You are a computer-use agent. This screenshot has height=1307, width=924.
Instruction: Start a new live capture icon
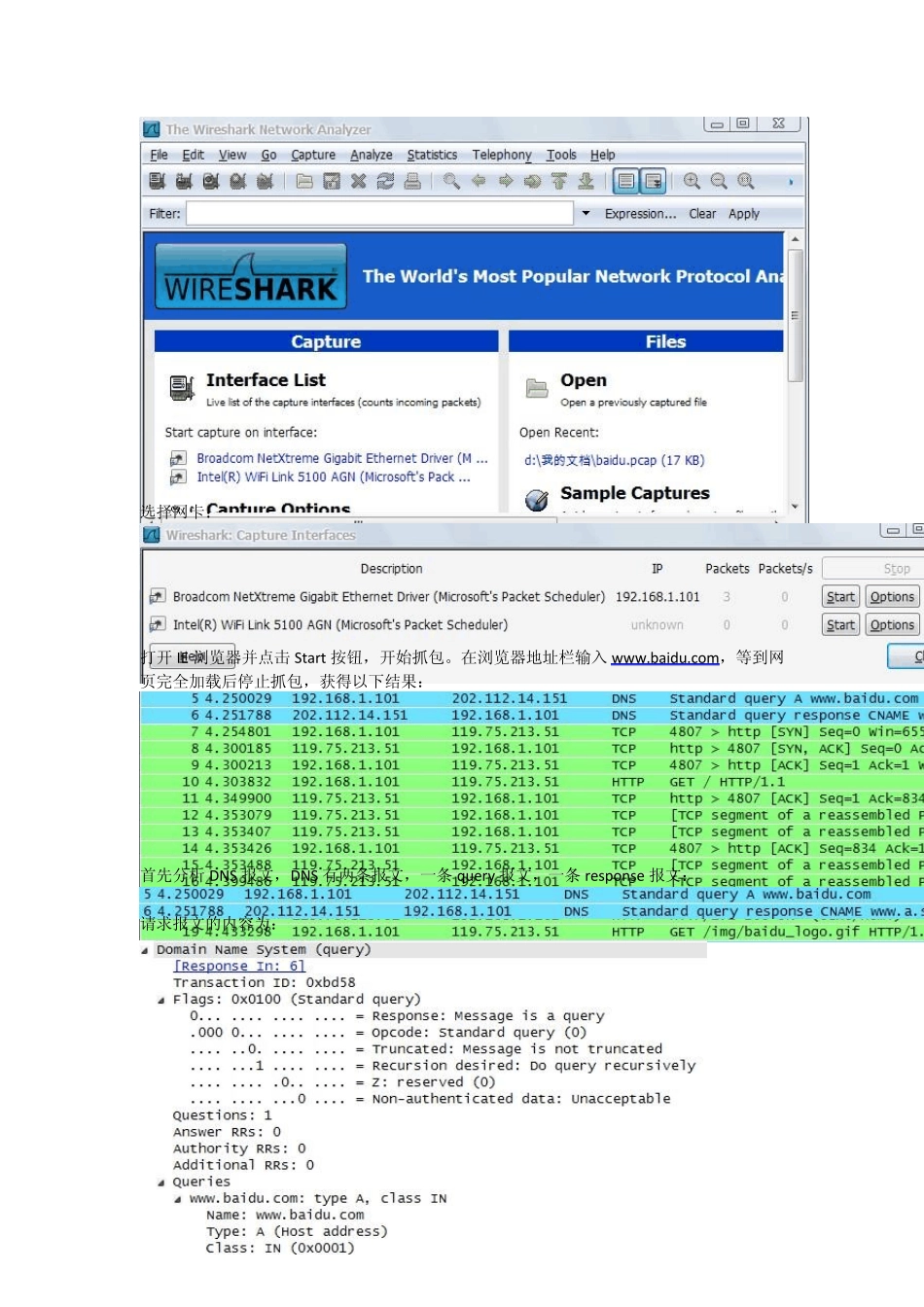[211, 181]
